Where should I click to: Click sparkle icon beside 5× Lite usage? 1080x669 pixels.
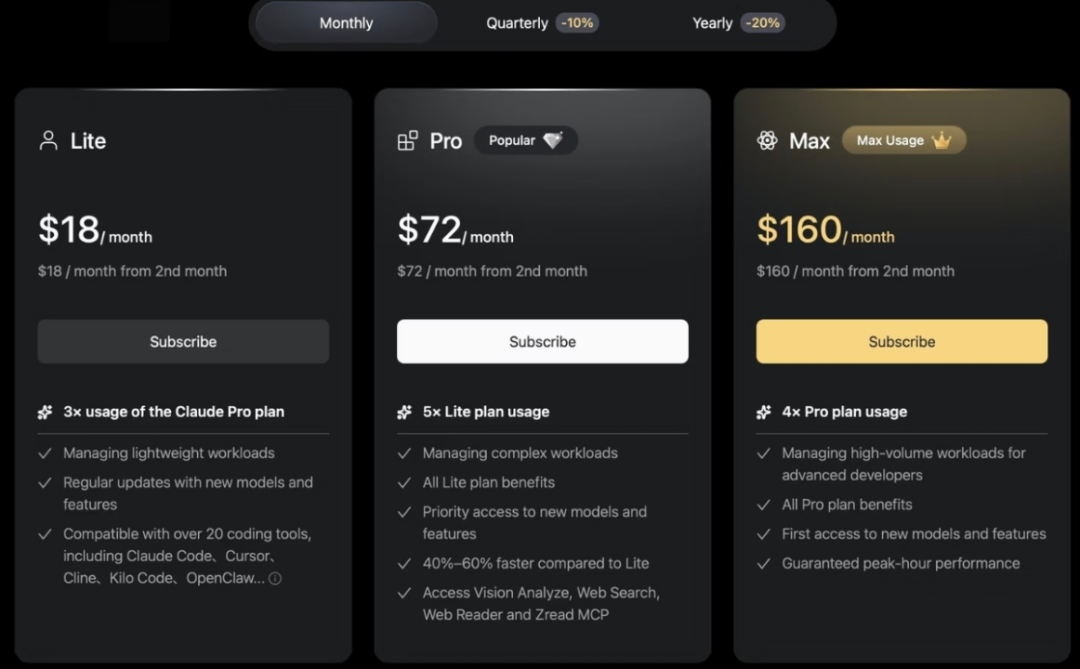404,412
